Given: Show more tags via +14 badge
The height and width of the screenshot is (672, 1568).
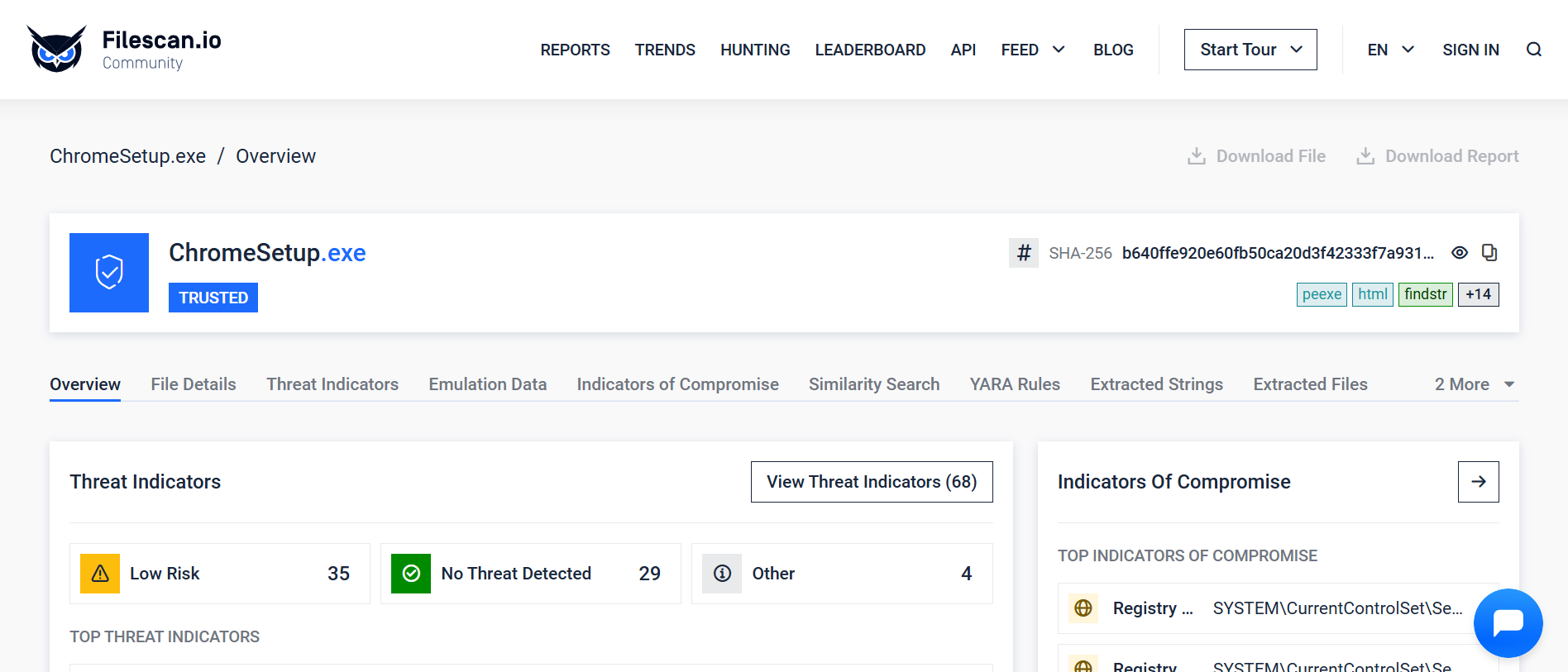Looking at the screenshot, I should coord(1478,294).
